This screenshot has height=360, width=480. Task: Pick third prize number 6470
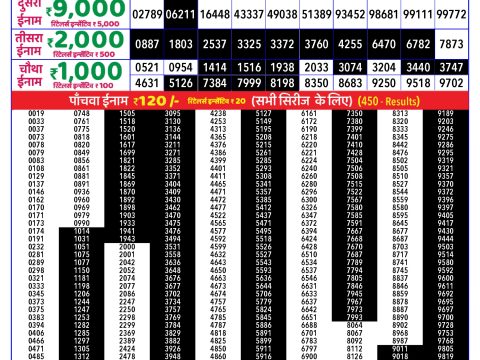click(x=384, y=44)
